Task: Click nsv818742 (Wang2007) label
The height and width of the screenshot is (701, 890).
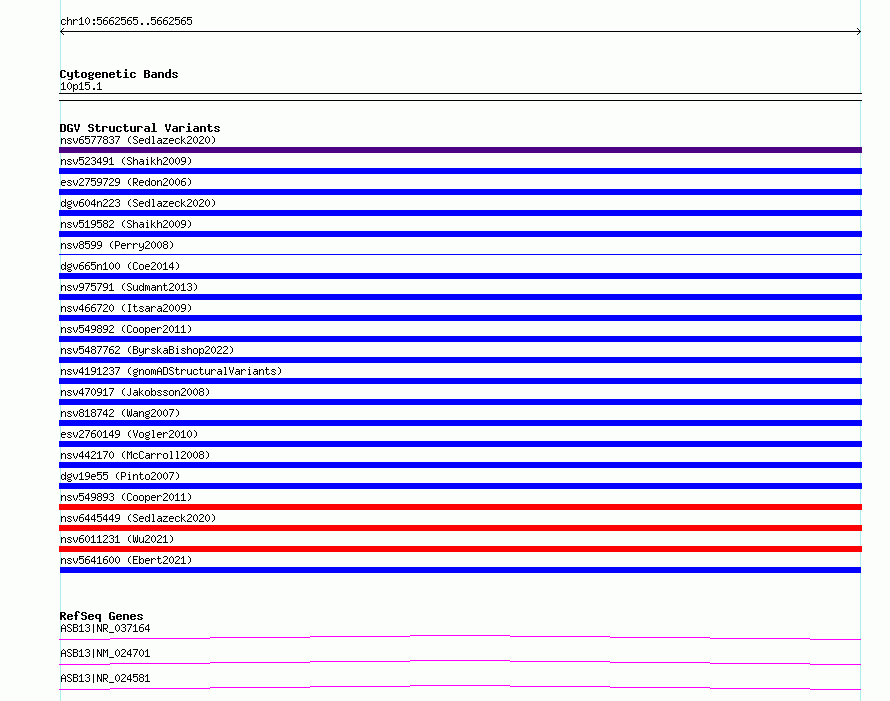Action: 120,413
